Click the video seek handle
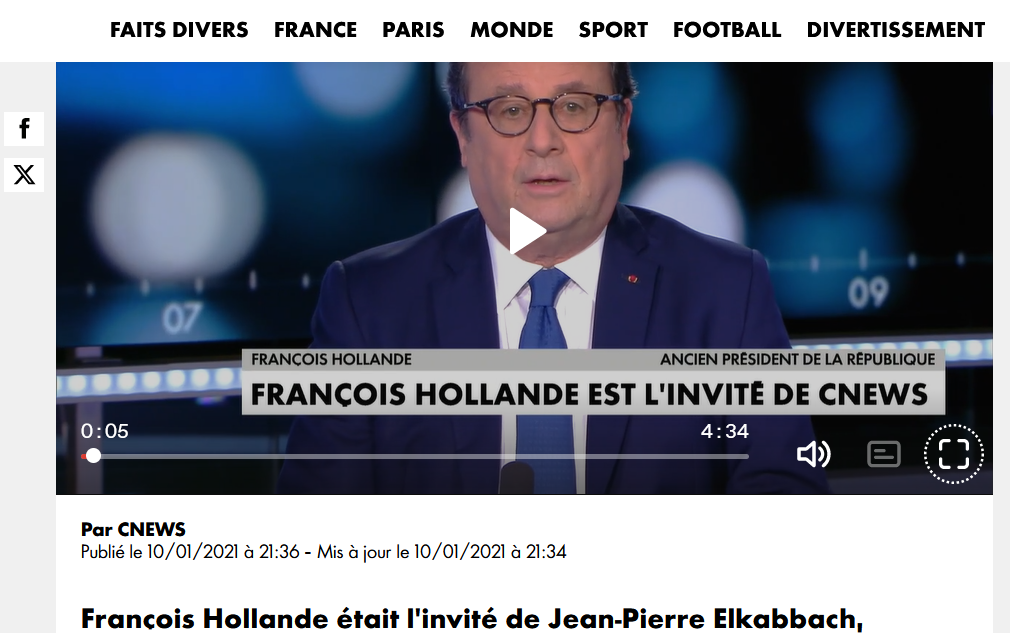Image resolution: width=1010 pixels, height=633 pixels. [93, 456]
